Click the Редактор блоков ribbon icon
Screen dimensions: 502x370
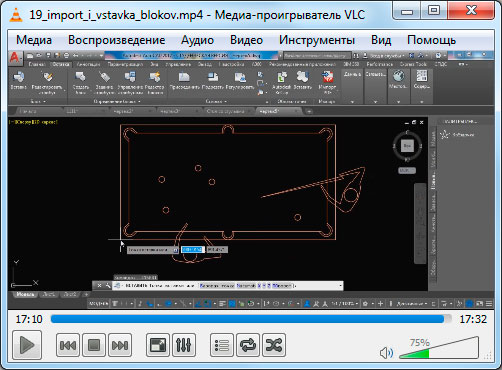(155, 83)
